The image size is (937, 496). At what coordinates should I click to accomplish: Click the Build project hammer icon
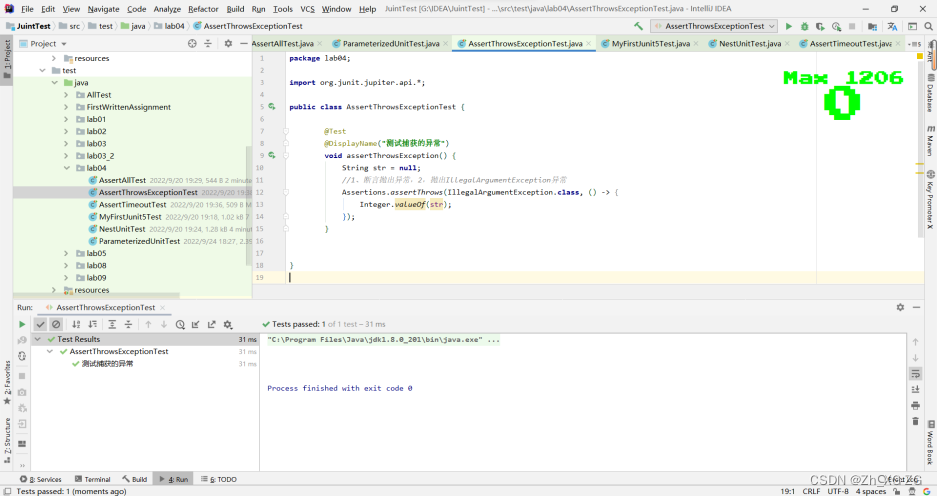(638, 26)
